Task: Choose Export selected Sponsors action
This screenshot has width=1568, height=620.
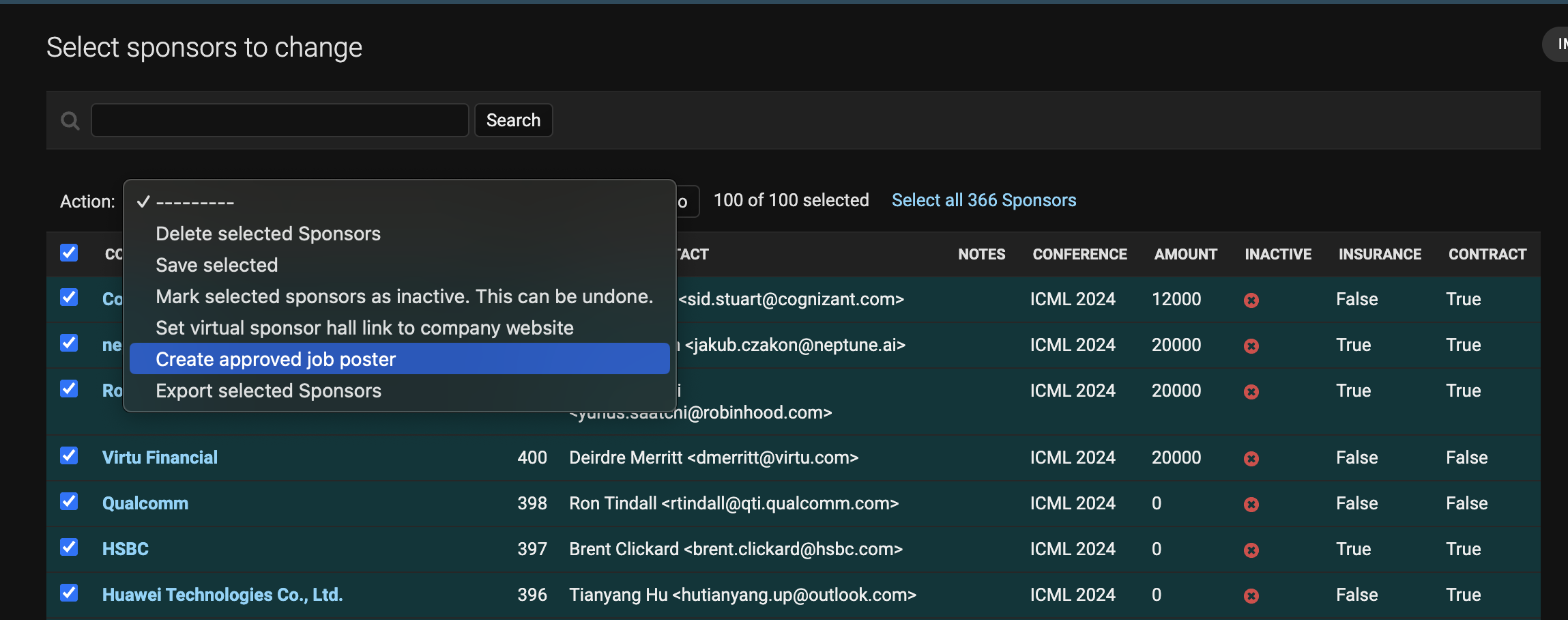Action: coord(400,391)
